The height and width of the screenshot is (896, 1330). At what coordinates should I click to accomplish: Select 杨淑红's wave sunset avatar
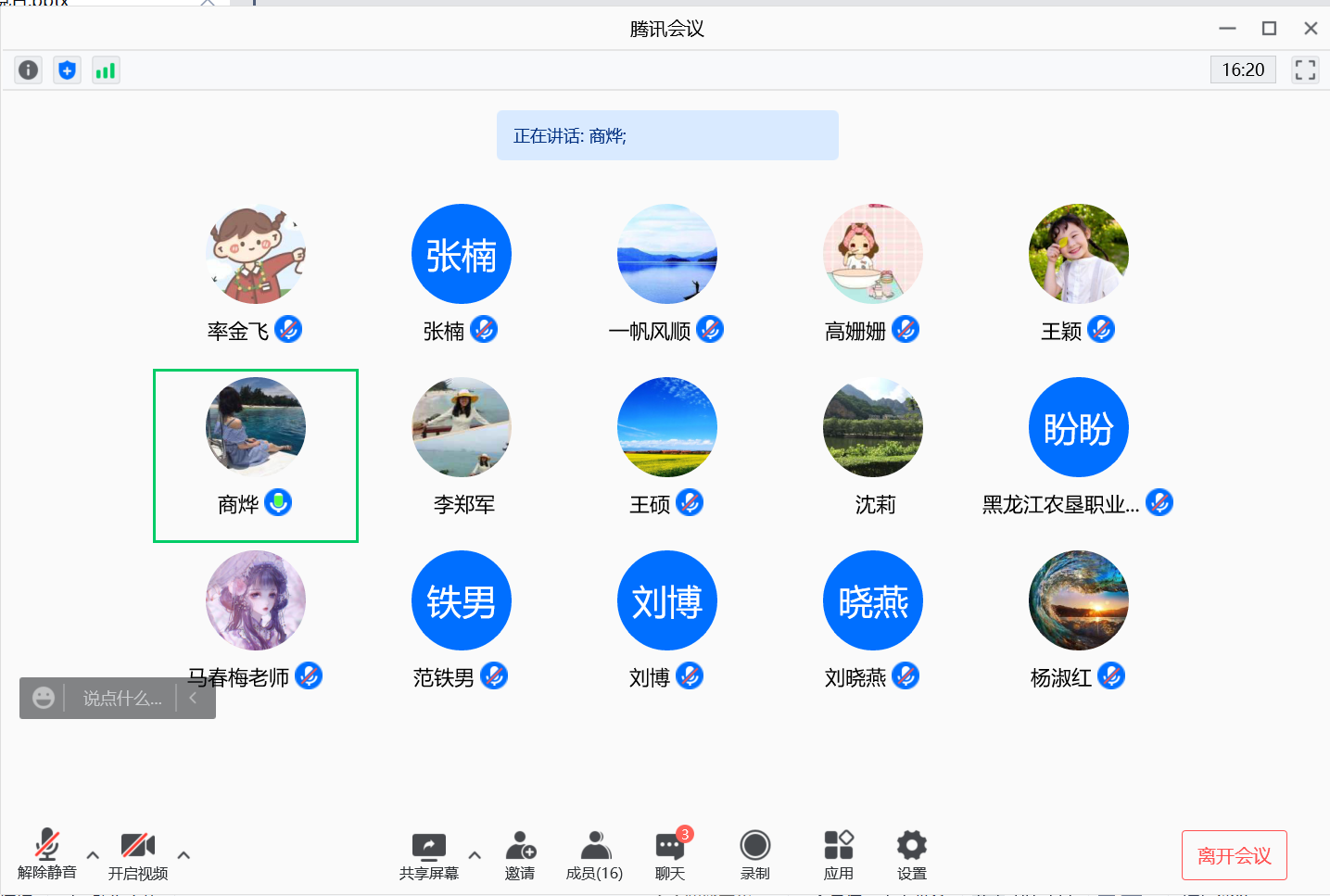tap(1079, 600)
